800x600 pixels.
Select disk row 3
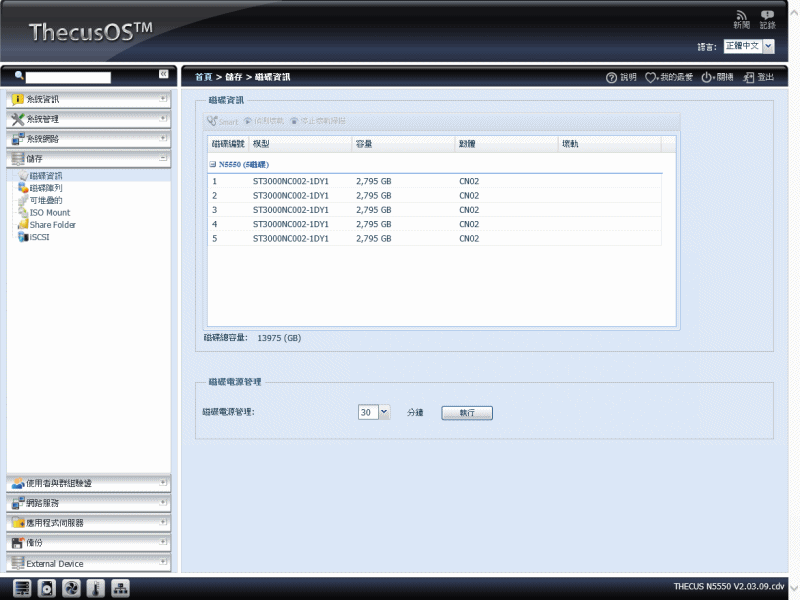435,210
